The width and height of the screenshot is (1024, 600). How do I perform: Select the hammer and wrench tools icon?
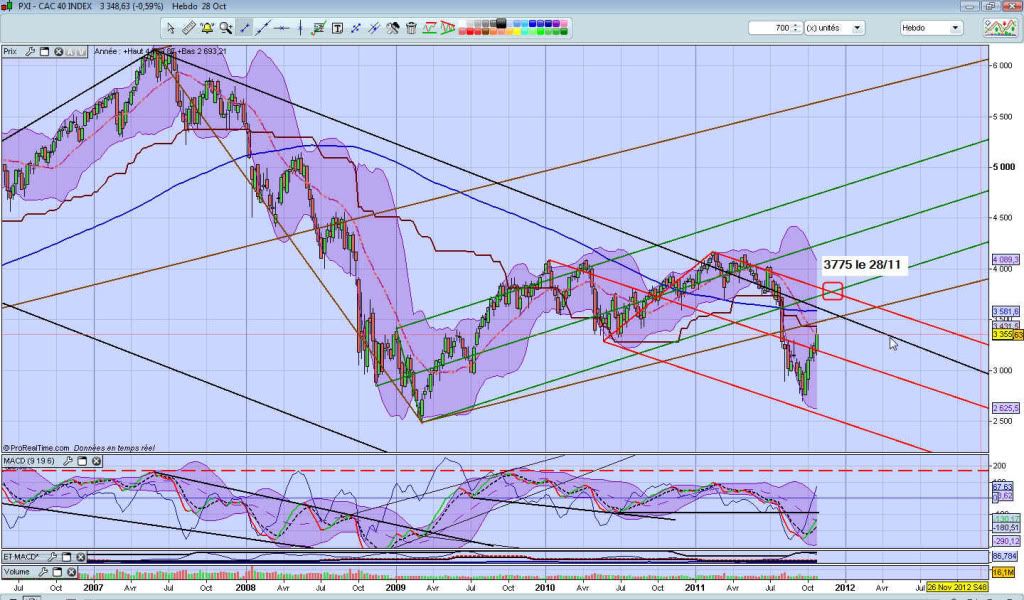point(393,28)
